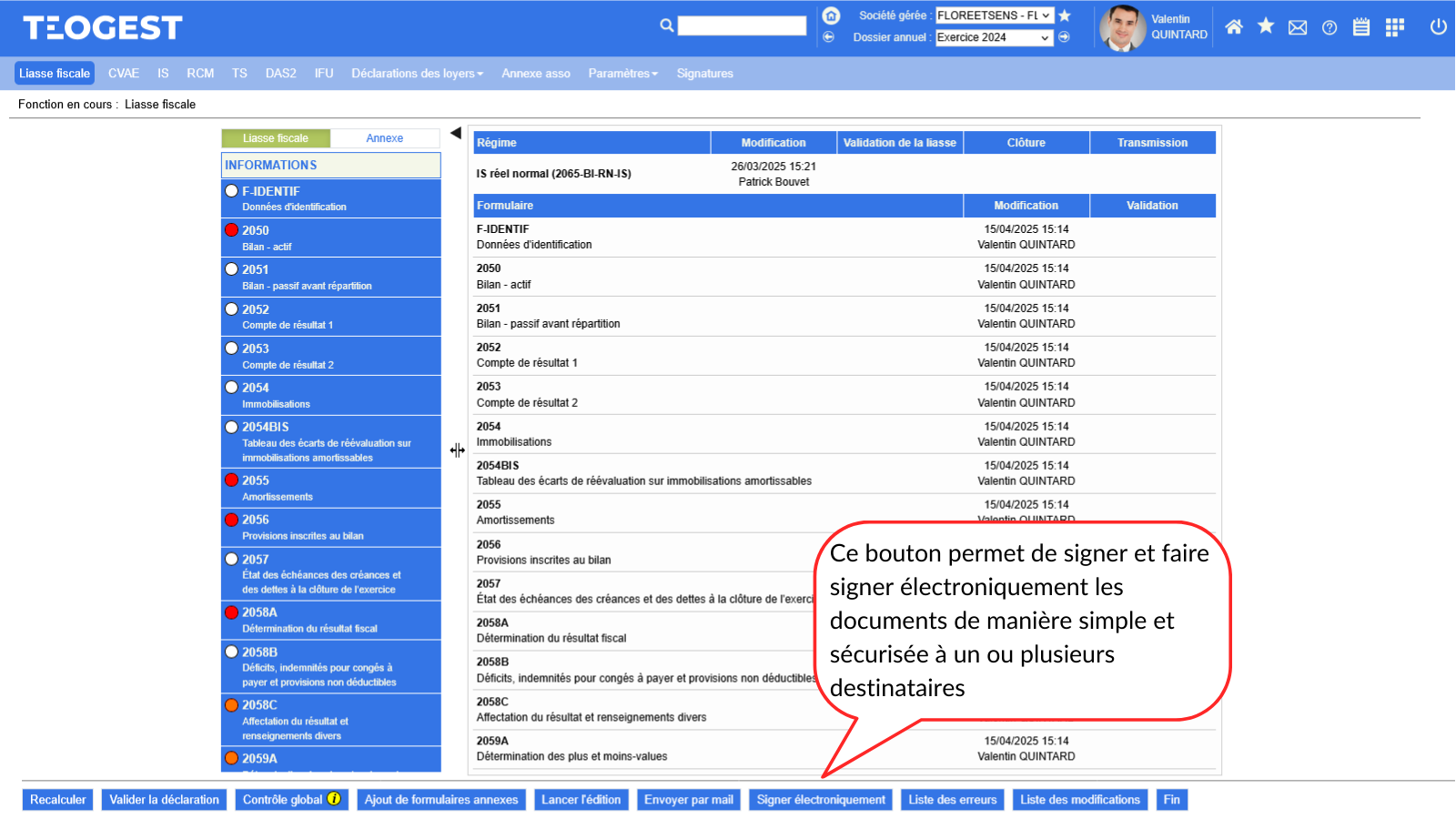Open the calendar notepad icon in the header
The image size is (1456, 819).
pyautogui.click(x=1361, y=27)
